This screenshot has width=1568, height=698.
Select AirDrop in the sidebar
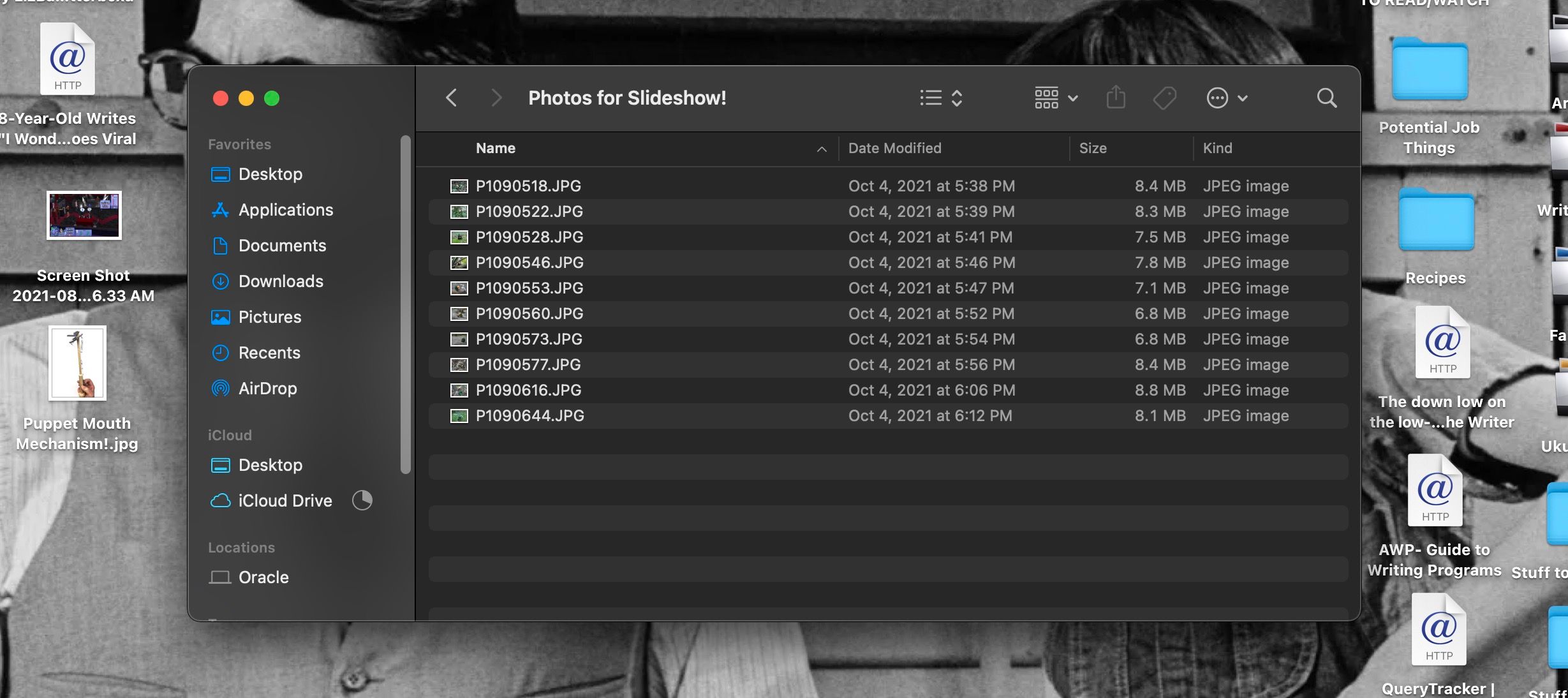pyautogui.click(x=267, y=387)
